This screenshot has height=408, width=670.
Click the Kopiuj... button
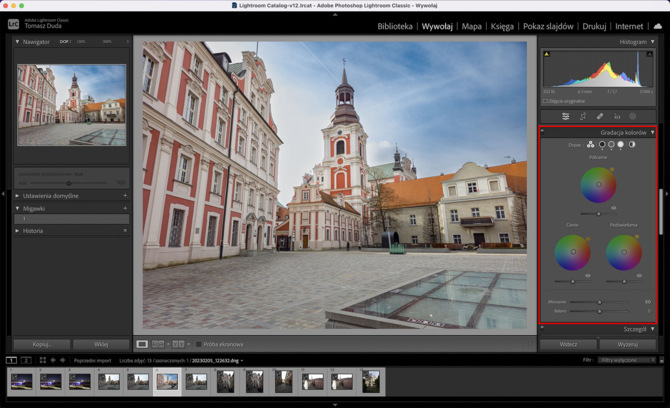pyautogui.click(x=42, y=344)
